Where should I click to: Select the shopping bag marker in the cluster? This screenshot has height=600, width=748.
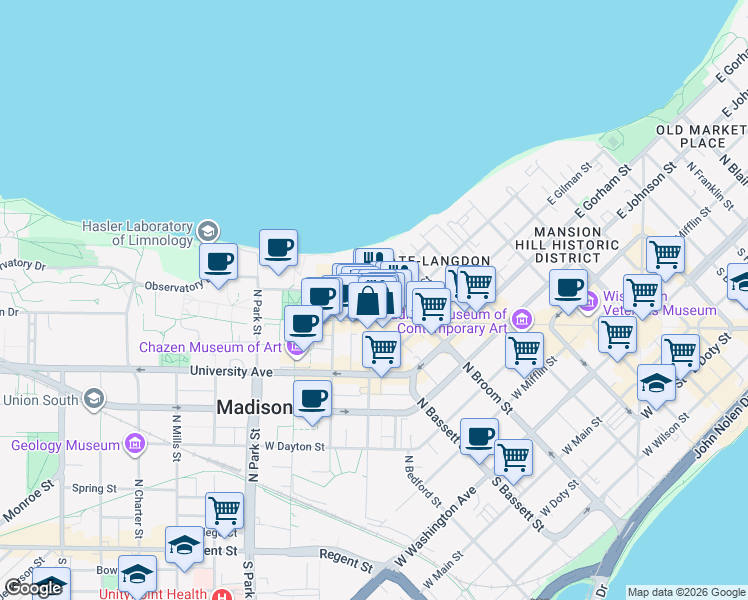pyautogui.click(x=368, y=300)
